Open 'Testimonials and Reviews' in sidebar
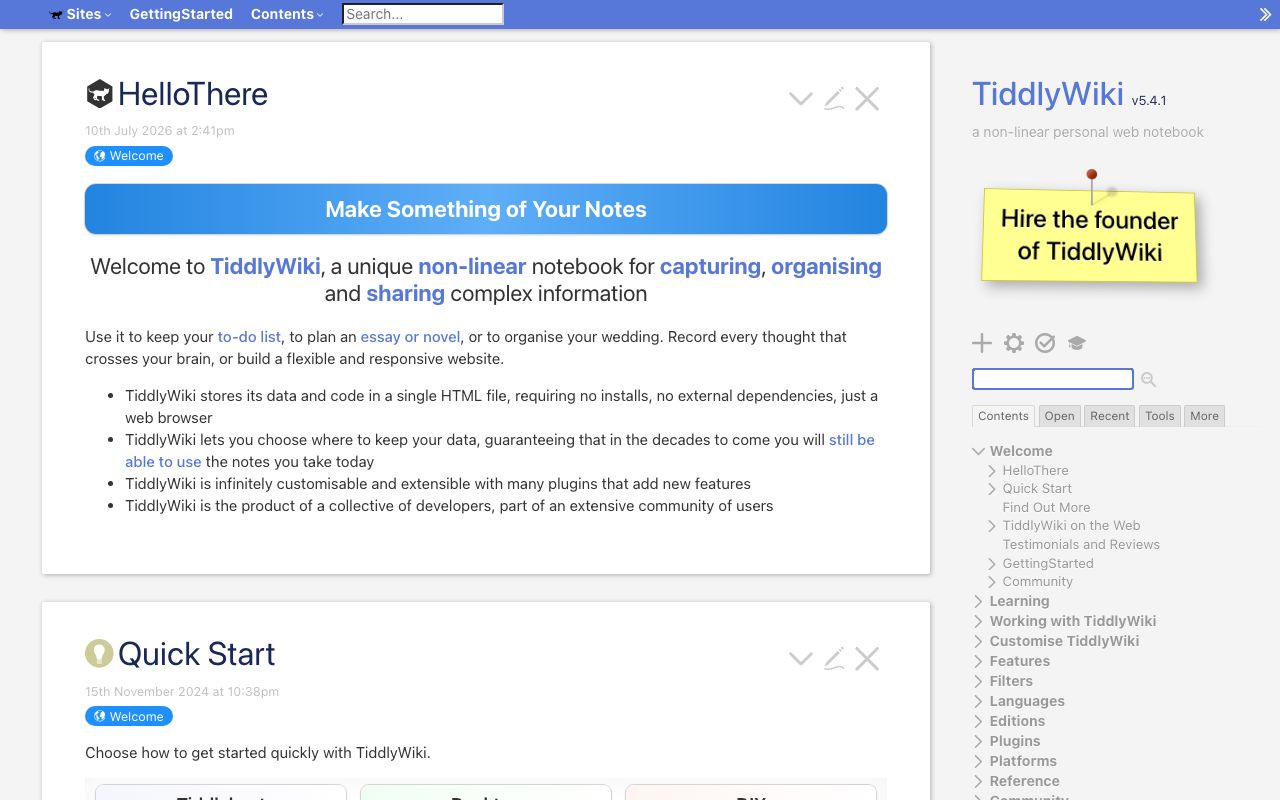Screen dimensions: 1280x800 click(1081, 544)
